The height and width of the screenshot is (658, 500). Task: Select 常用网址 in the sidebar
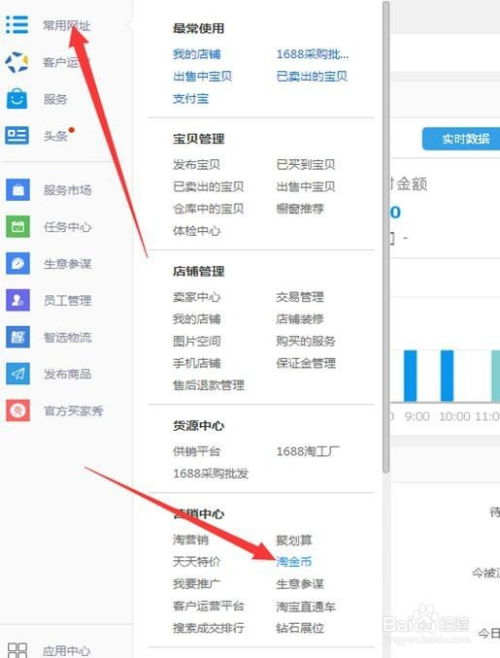pos(66,26)
